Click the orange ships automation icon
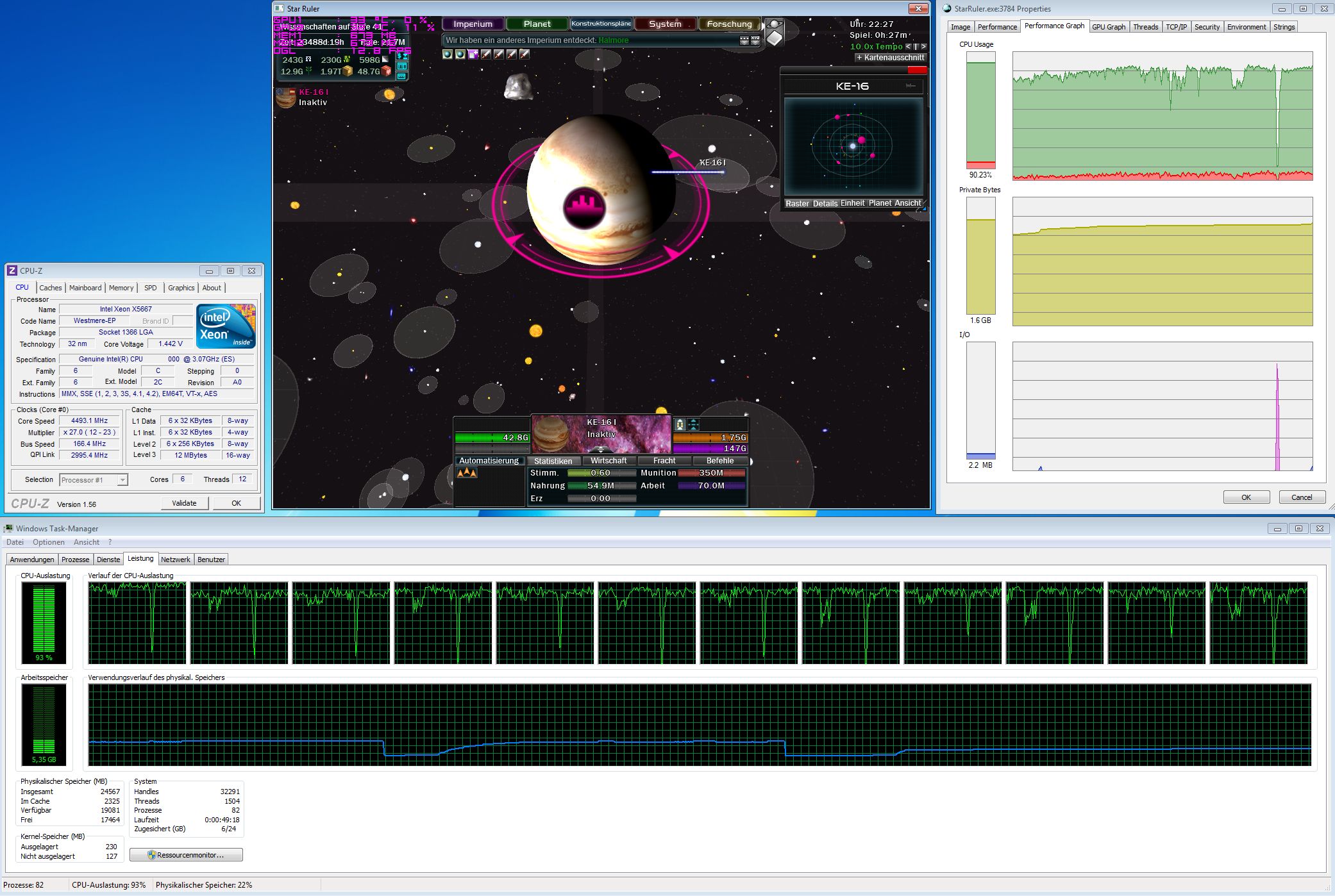 pyautogui.click(x=466, y=473)
